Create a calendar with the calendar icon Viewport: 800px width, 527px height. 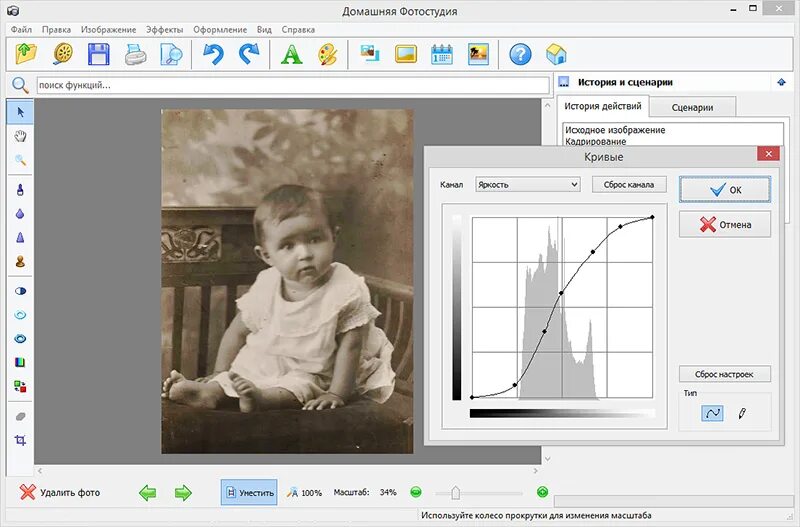pos(442,54)
